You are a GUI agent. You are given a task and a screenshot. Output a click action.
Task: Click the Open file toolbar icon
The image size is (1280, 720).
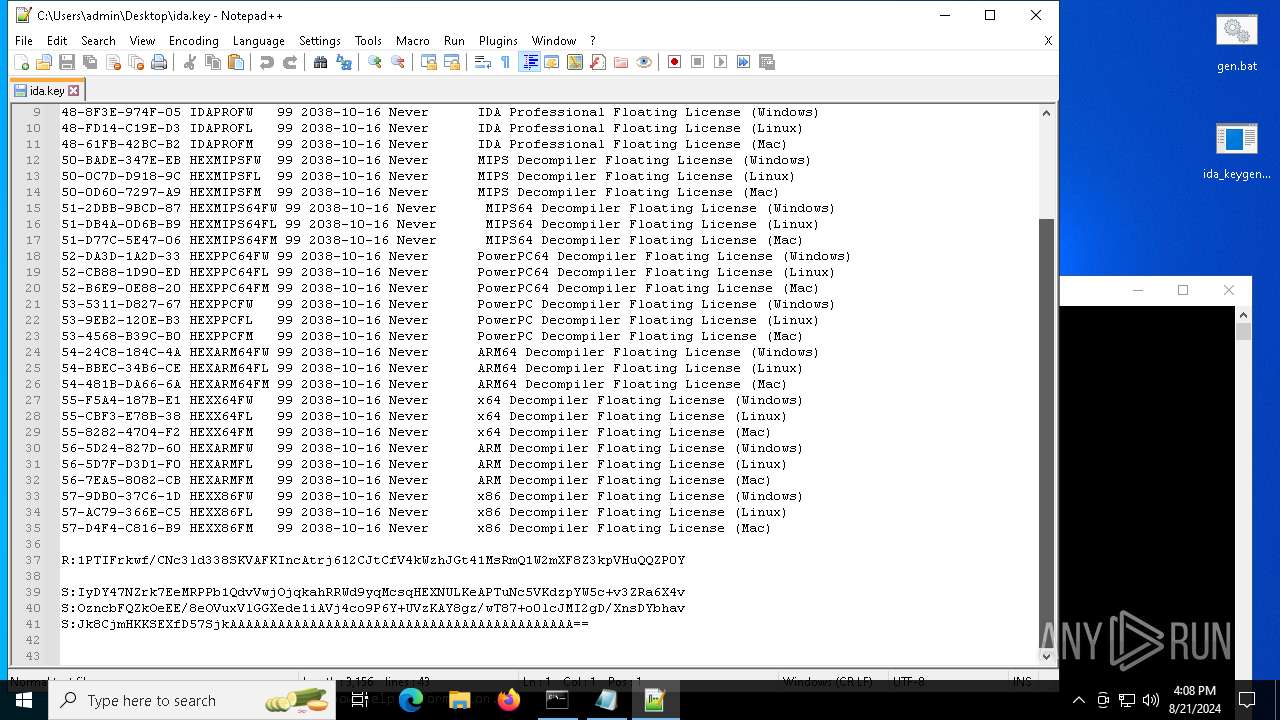click(x=44, y=62)
